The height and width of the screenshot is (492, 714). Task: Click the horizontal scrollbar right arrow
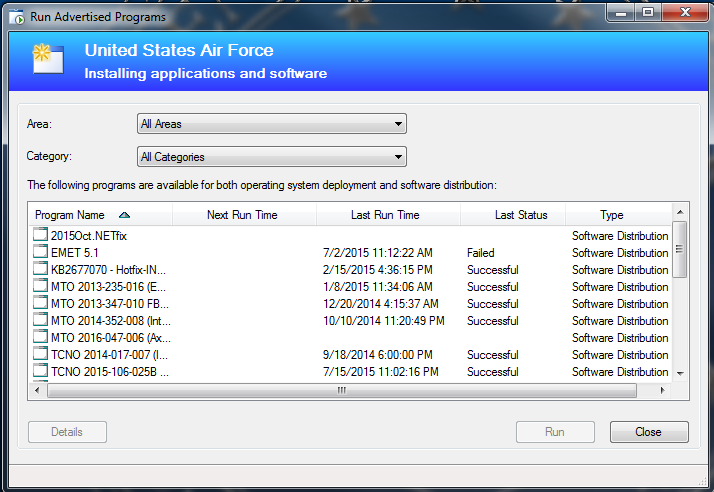pos(665,390)
